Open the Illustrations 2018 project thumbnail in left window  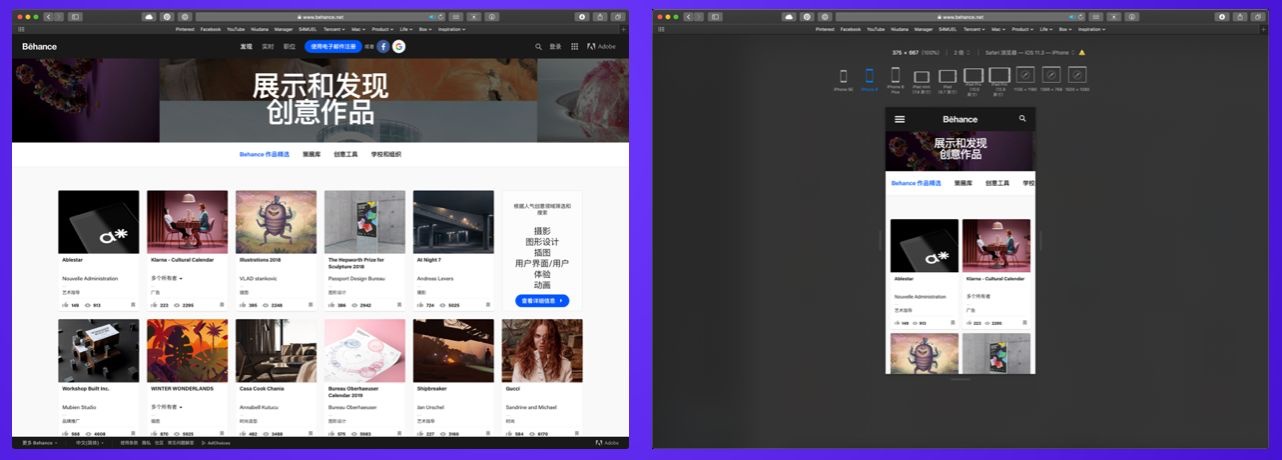click(x=276, y=222)
